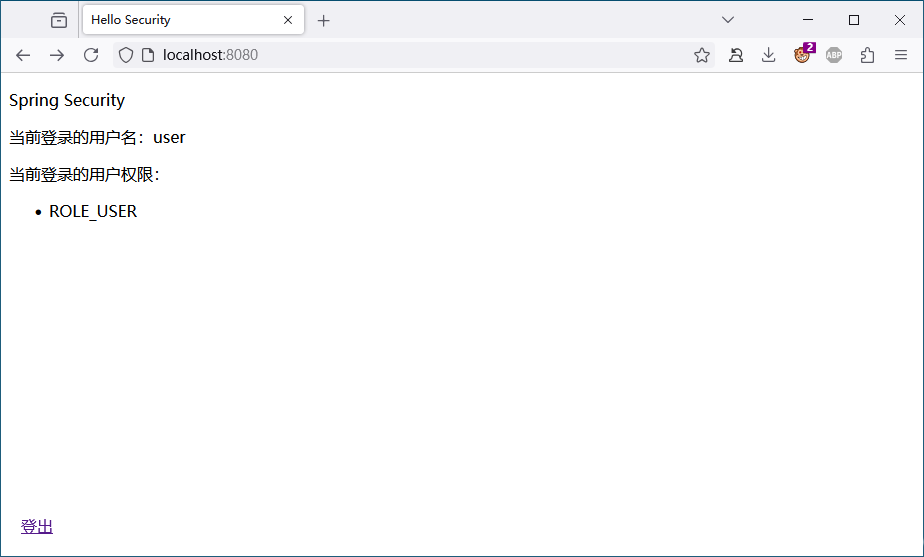Click the localhost:8080 address bar
The width and height of the screenshot is (924, 557).
pos(412,55)
